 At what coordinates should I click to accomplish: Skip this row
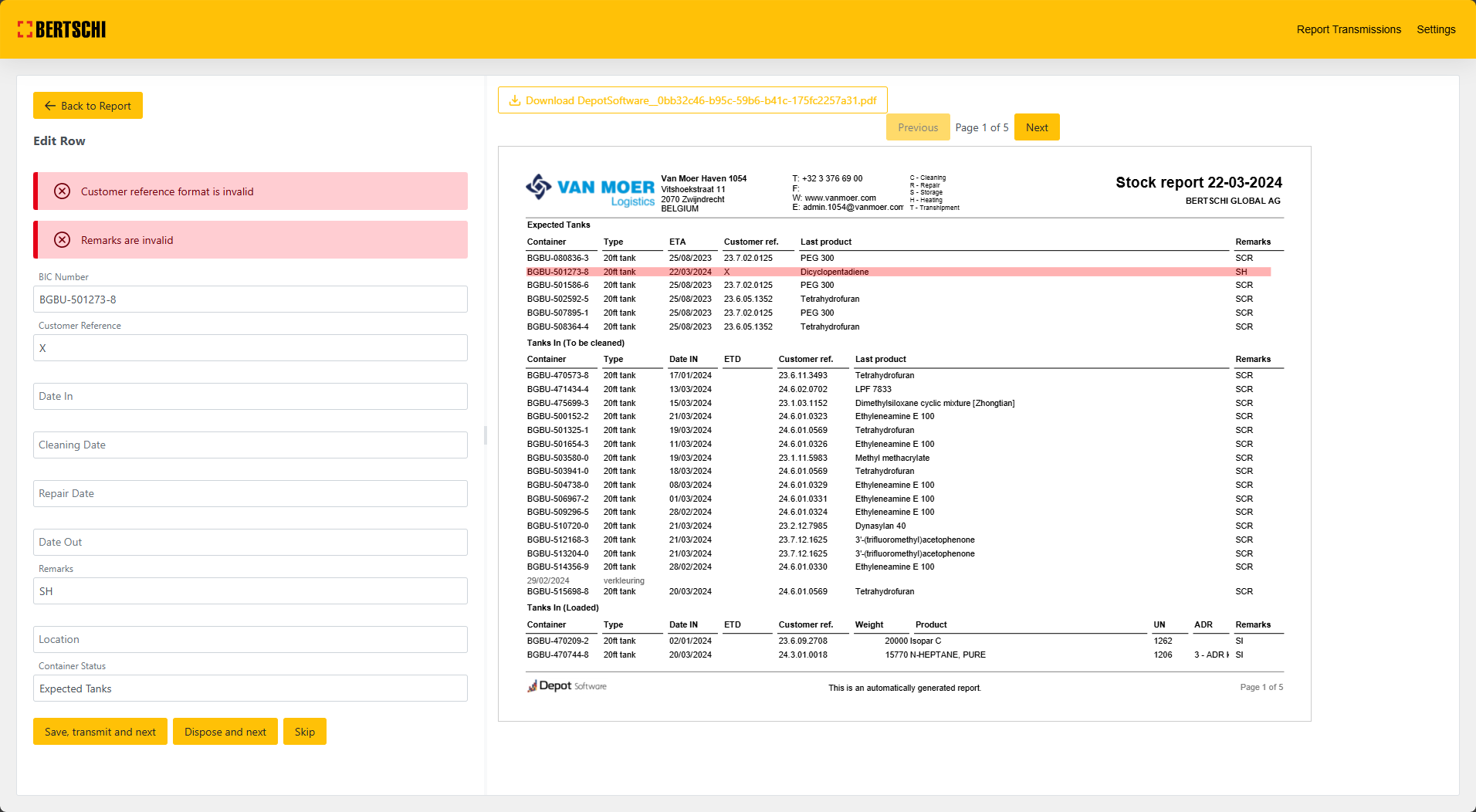305,732
